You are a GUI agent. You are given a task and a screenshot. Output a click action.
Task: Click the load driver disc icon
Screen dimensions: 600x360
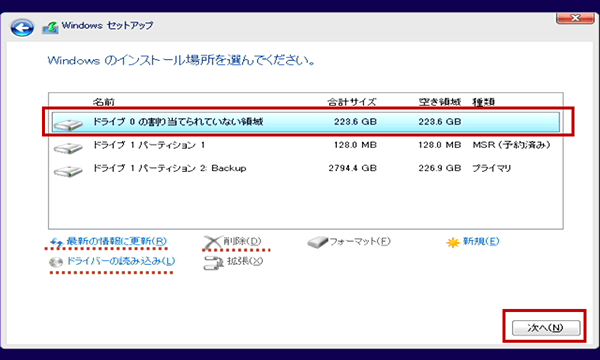(x=56, y=262)
